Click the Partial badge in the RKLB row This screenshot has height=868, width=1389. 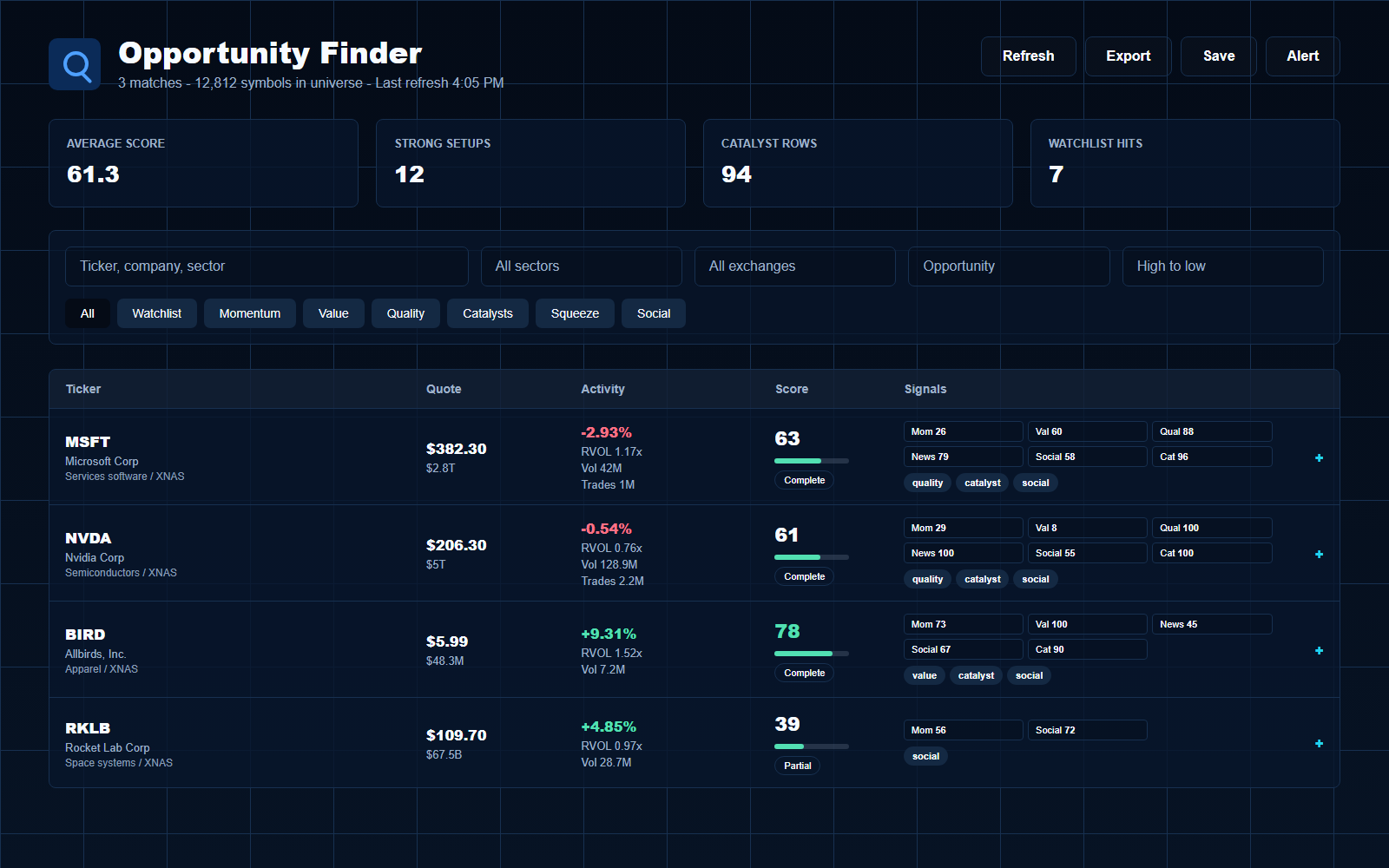click(798, 766)
